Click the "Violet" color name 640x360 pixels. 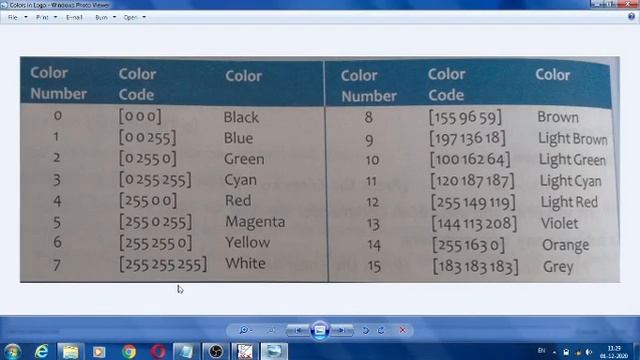pos(560,223)
